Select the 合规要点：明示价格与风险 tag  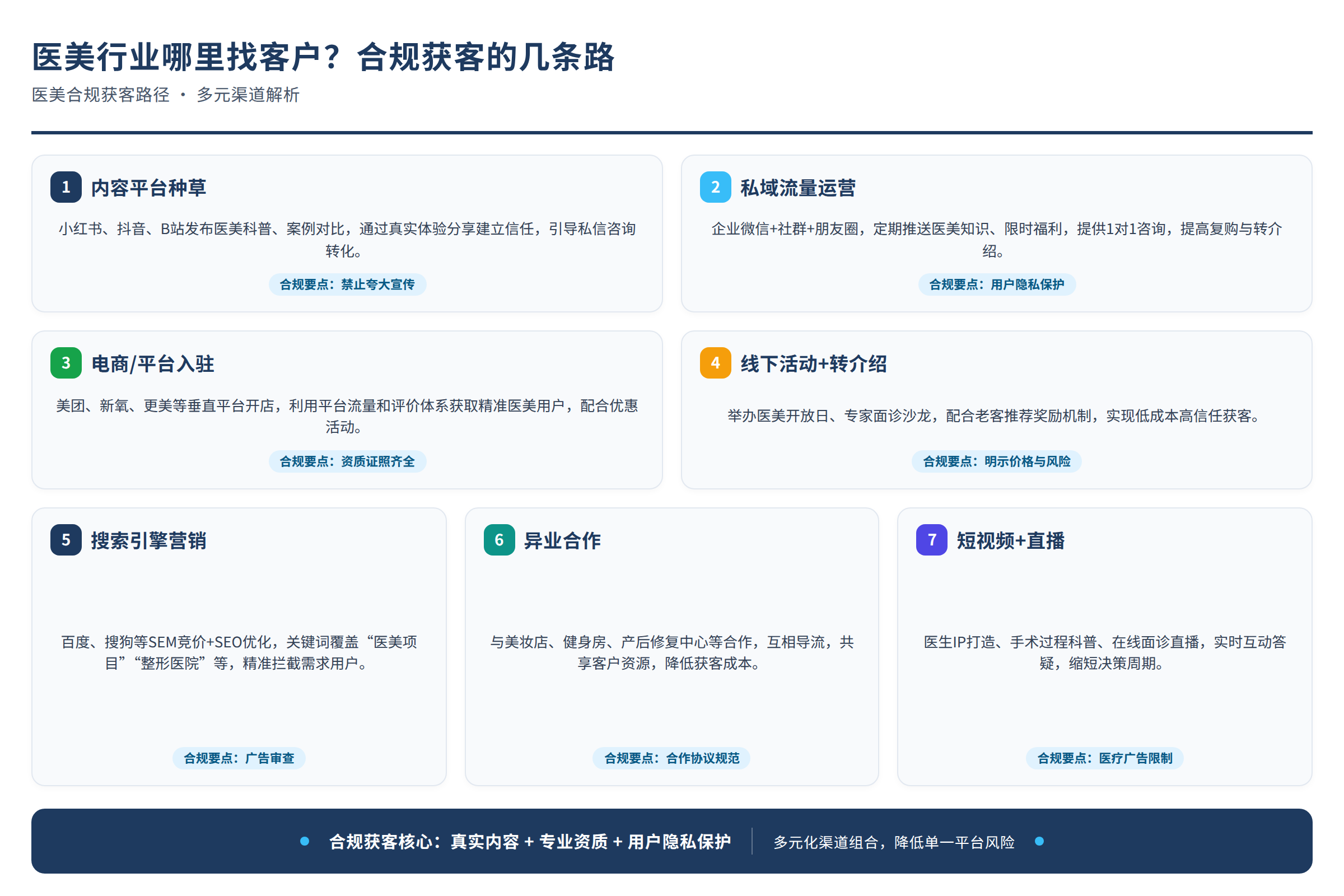997,461
